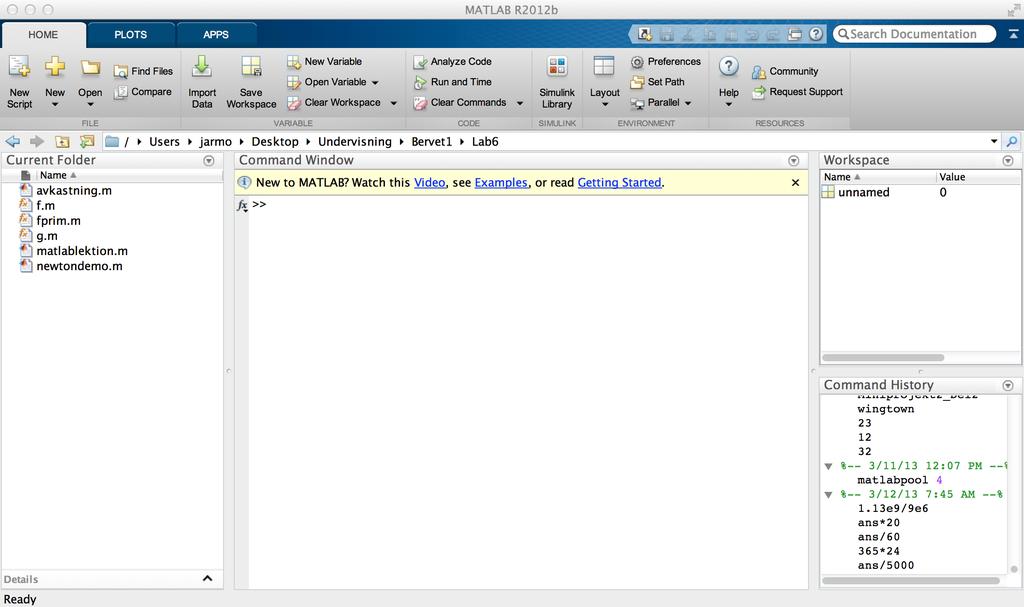Open the Open button dropdown arrow

point(90,105)
